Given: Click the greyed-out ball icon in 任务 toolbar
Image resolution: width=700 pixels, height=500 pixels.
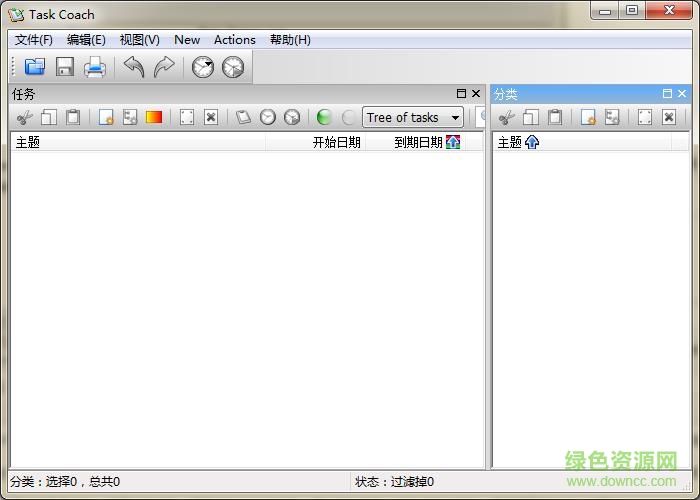Looking at the screenshot, I should 348,117.
